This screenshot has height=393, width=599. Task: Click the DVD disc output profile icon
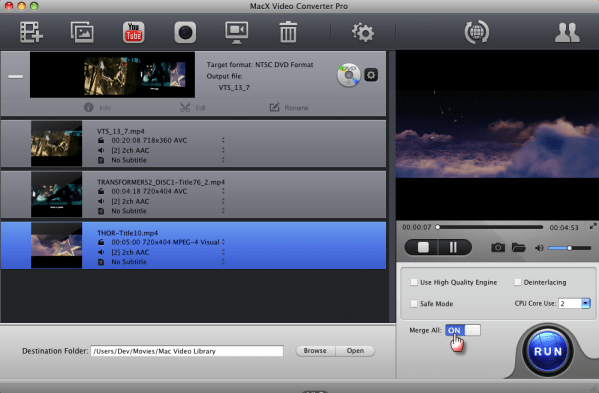click(348, 75)
